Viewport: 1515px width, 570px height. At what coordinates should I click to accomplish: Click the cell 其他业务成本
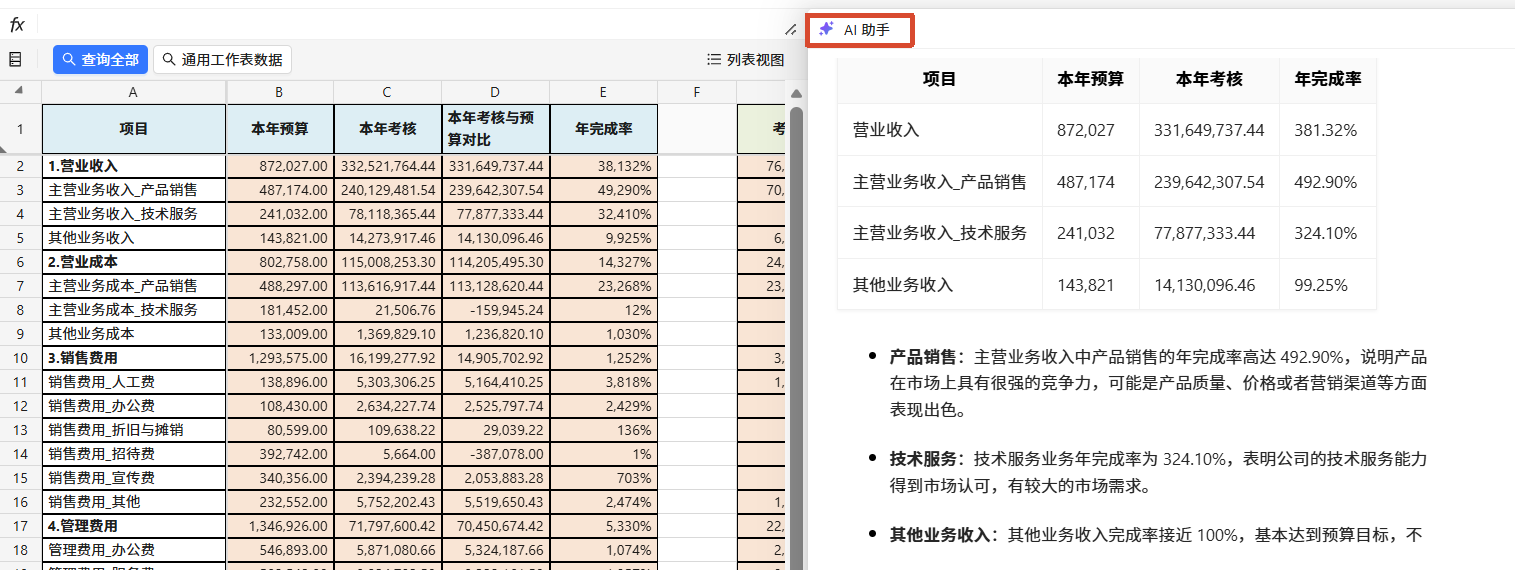(x=134, y=334)
